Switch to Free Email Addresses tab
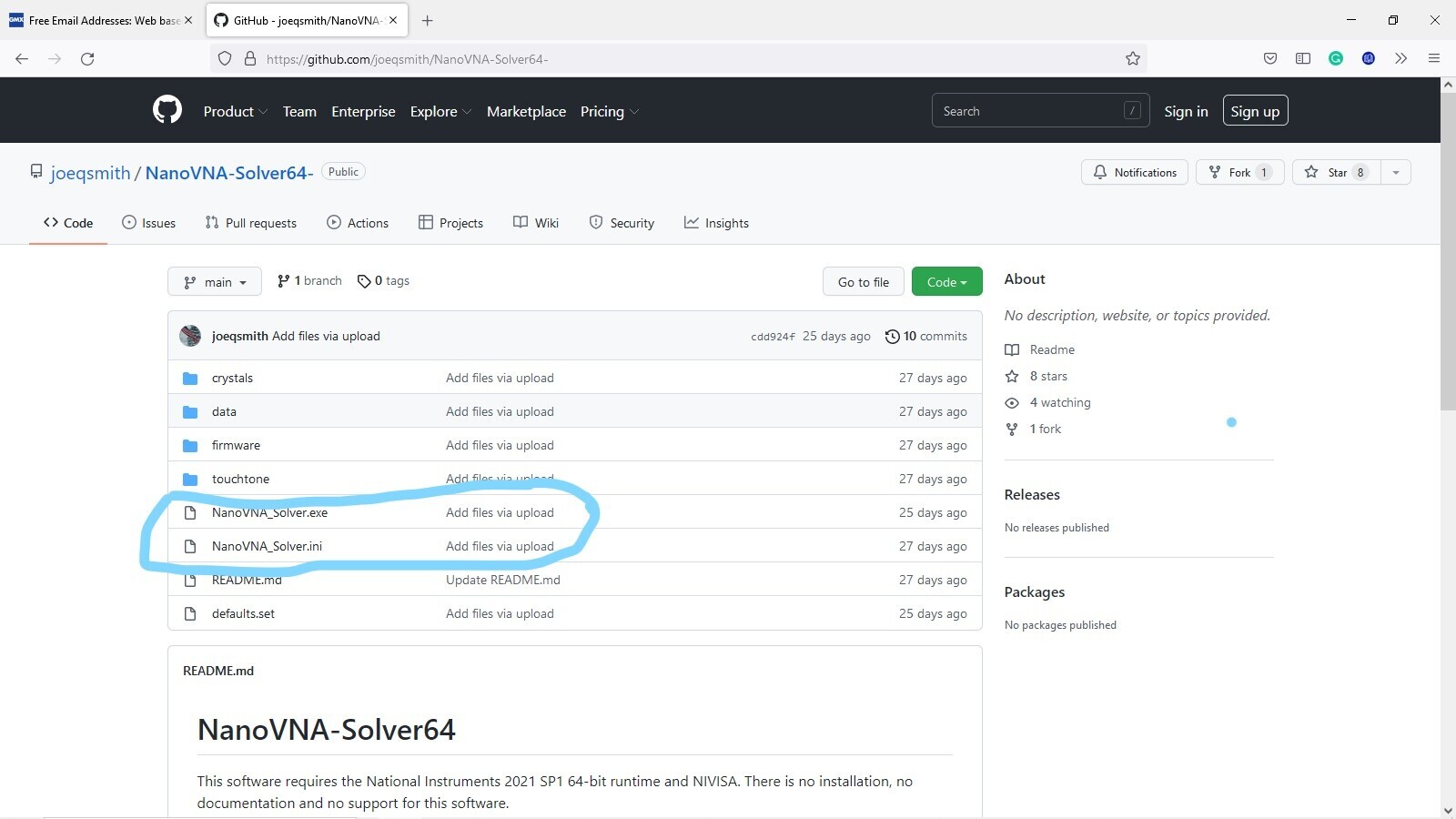1456x819 pixels. (98, 20)
